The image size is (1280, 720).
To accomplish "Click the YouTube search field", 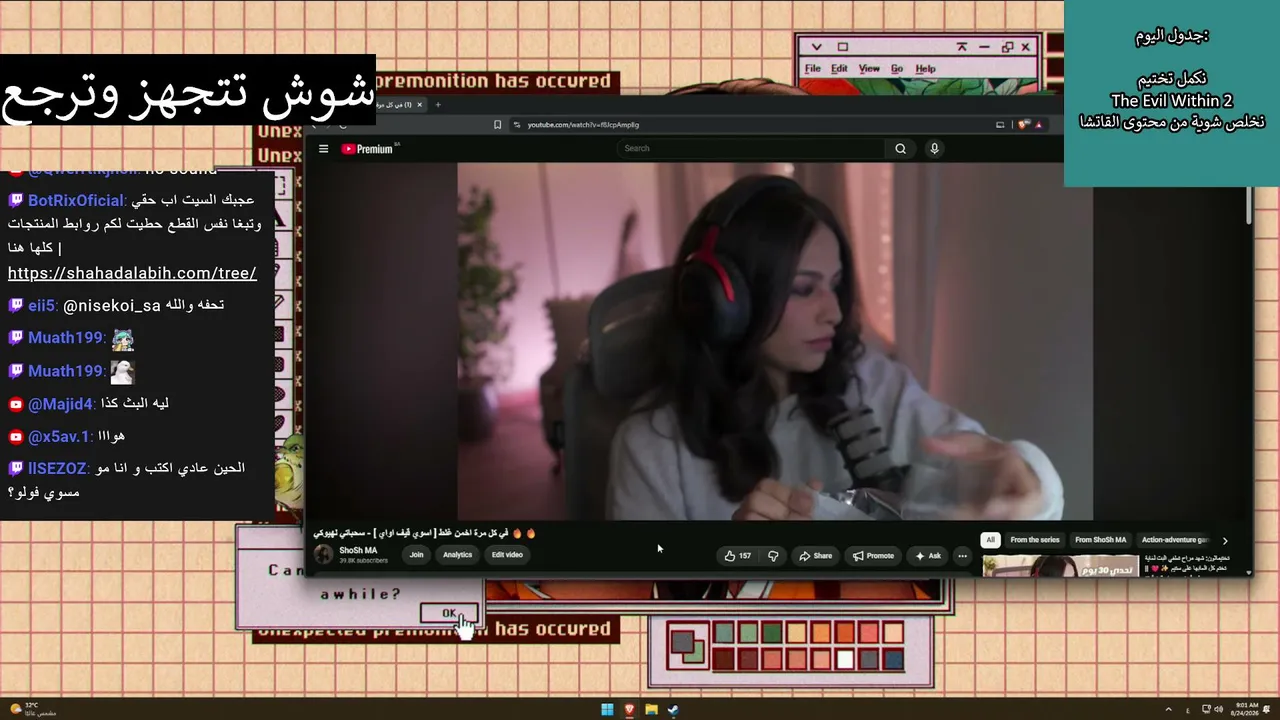I will tap(751, 149).
